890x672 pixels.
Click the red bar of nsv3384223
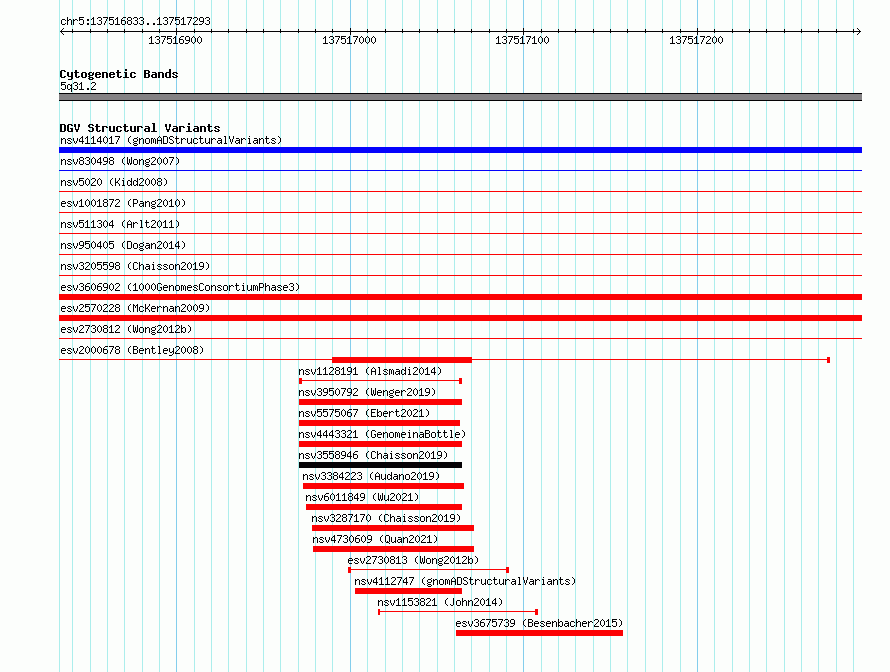(x=384, y=486)
